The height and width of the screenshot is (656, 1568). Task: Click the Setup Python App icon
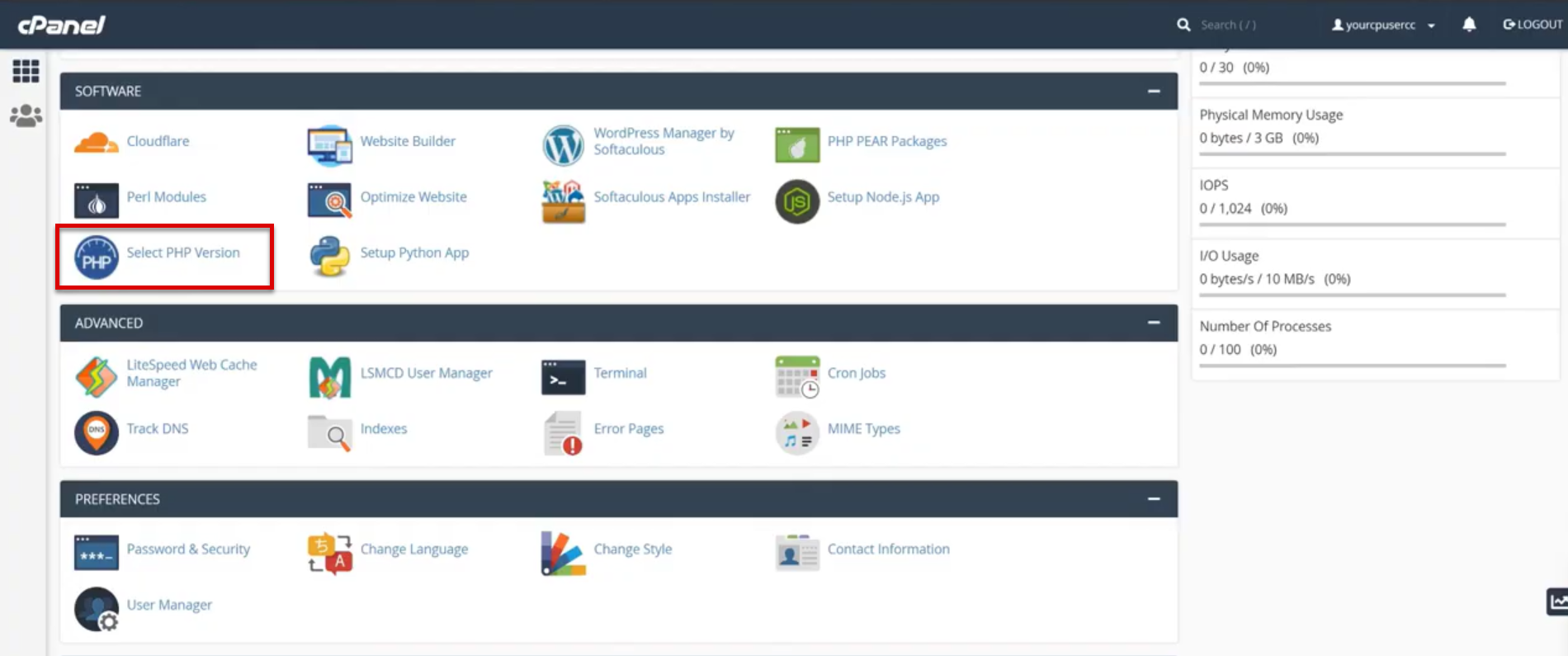(329, 256)
